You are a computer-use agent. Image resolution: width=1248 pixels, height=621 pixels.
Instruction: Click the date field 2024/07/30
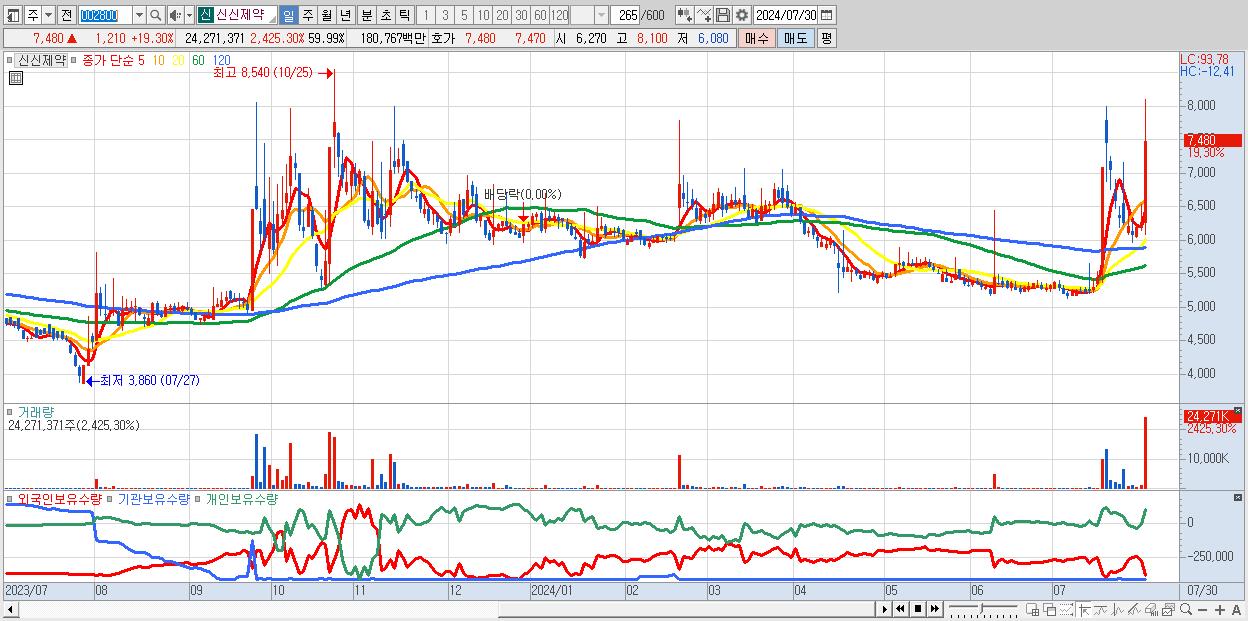(786, 15)
